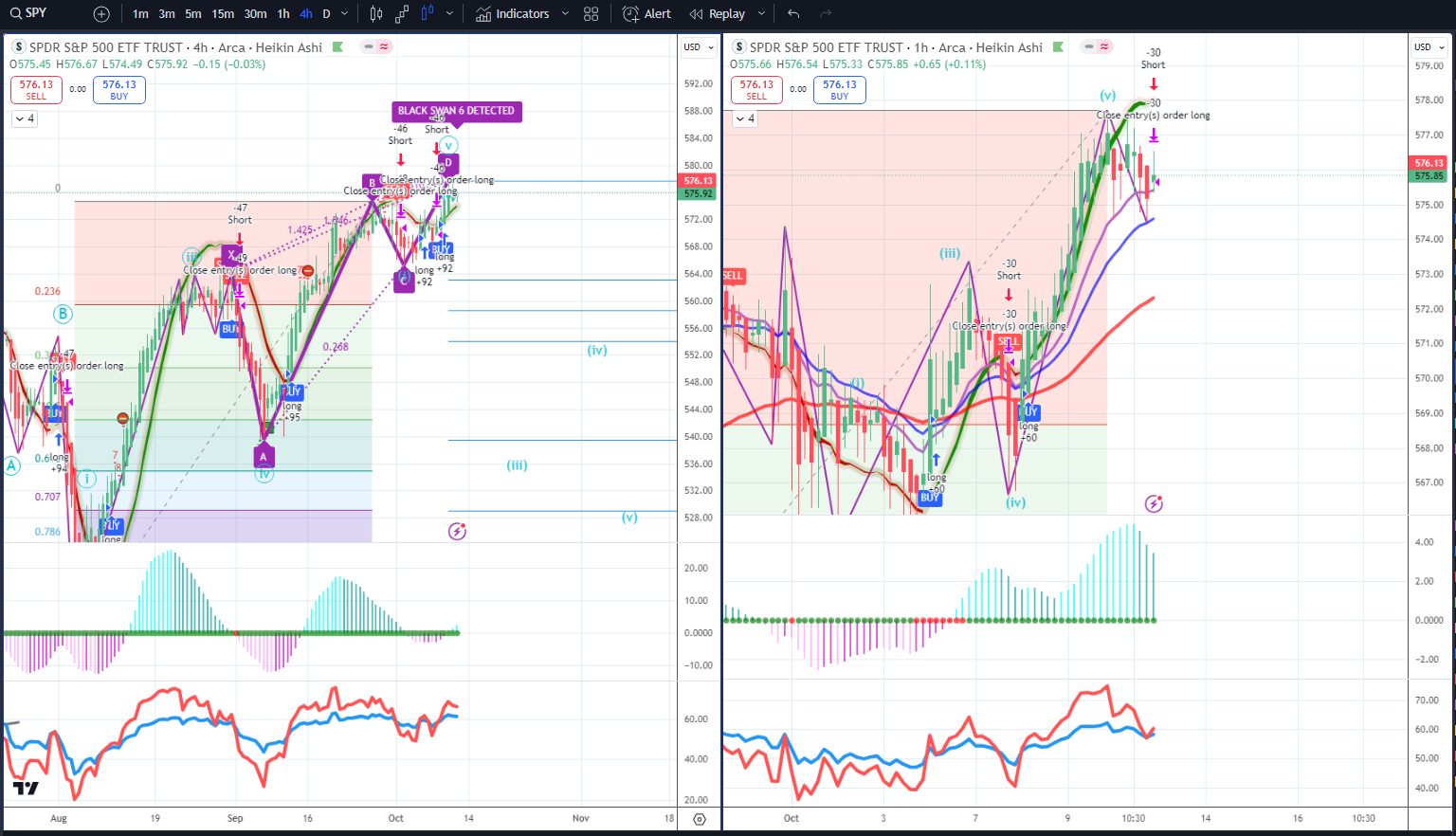Click the 4h chart title SPDR S&P 500 ETF TRUST
The height and width of the screenshot is (836, 1456).
pos(106,47)
